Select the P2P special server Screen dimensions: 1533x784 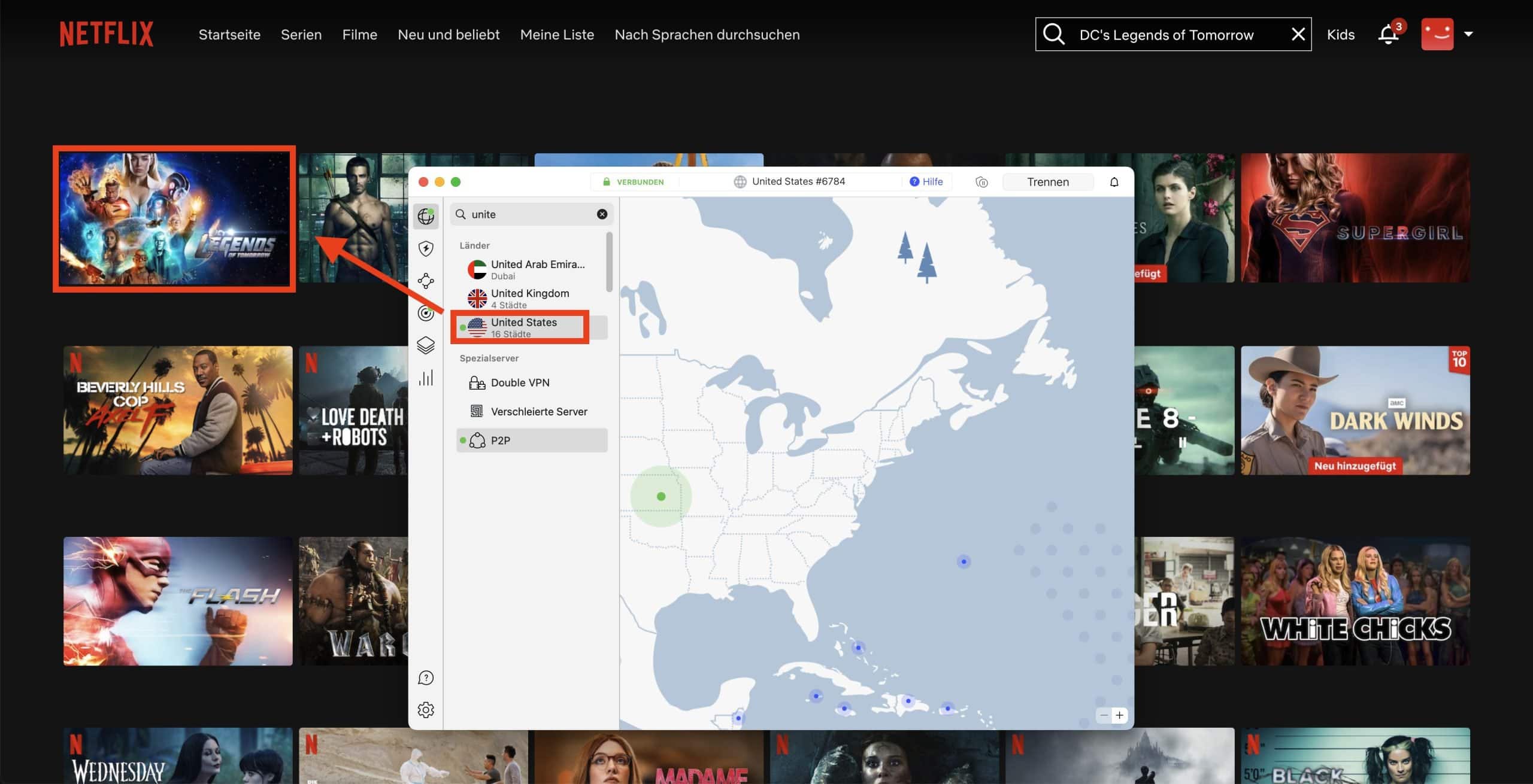(532, 440)
